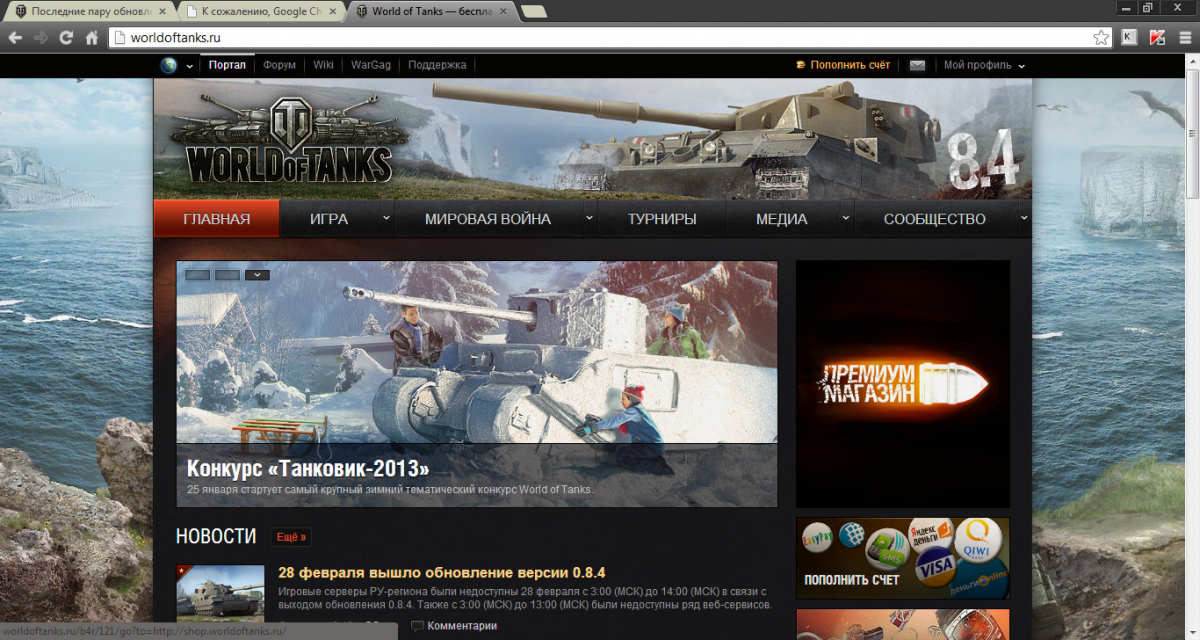Click the news tank thumbnail image
The width and height of the screenshot is (1200, 640).
(x=220, y=594)
